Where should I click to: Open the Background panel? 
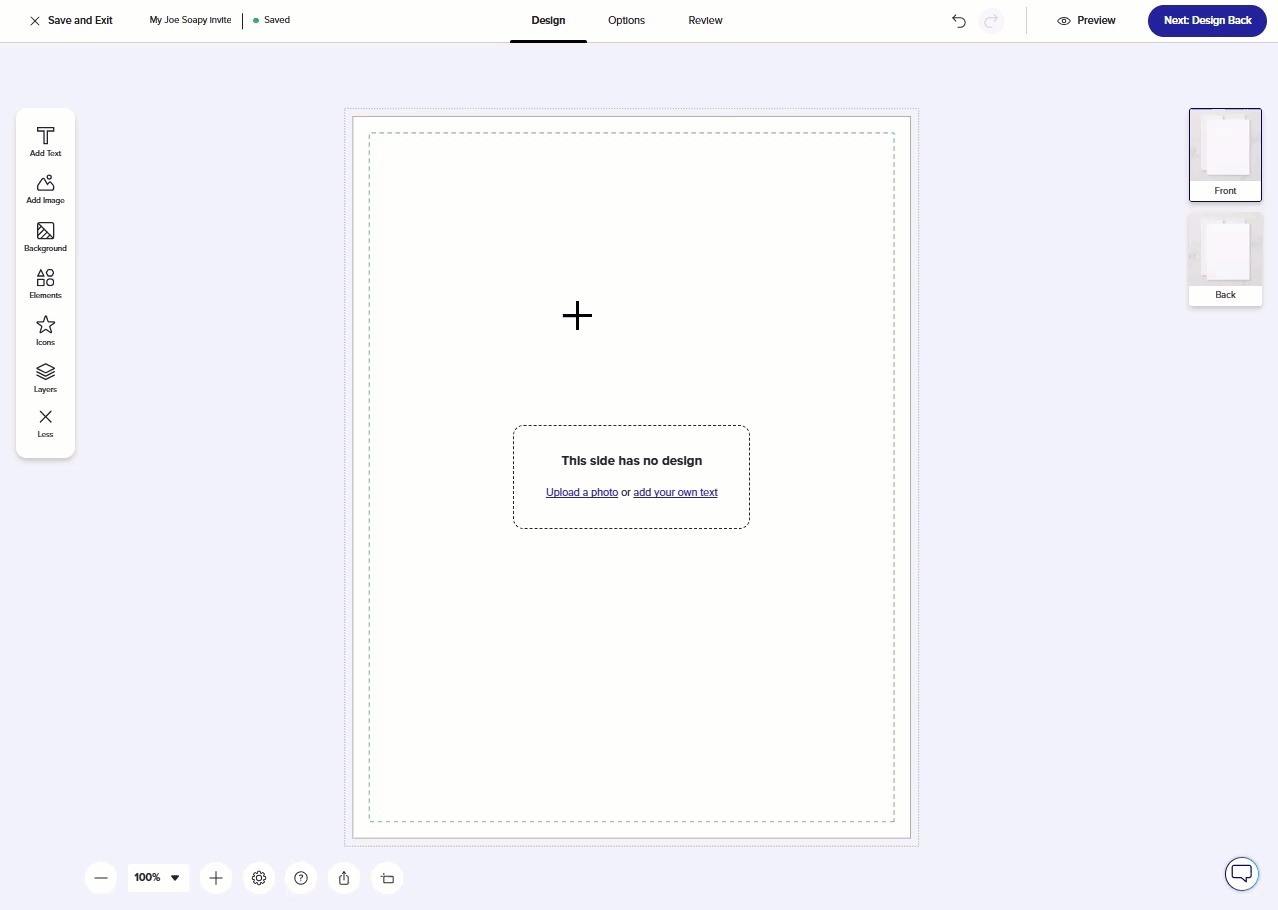coord(45,236)
